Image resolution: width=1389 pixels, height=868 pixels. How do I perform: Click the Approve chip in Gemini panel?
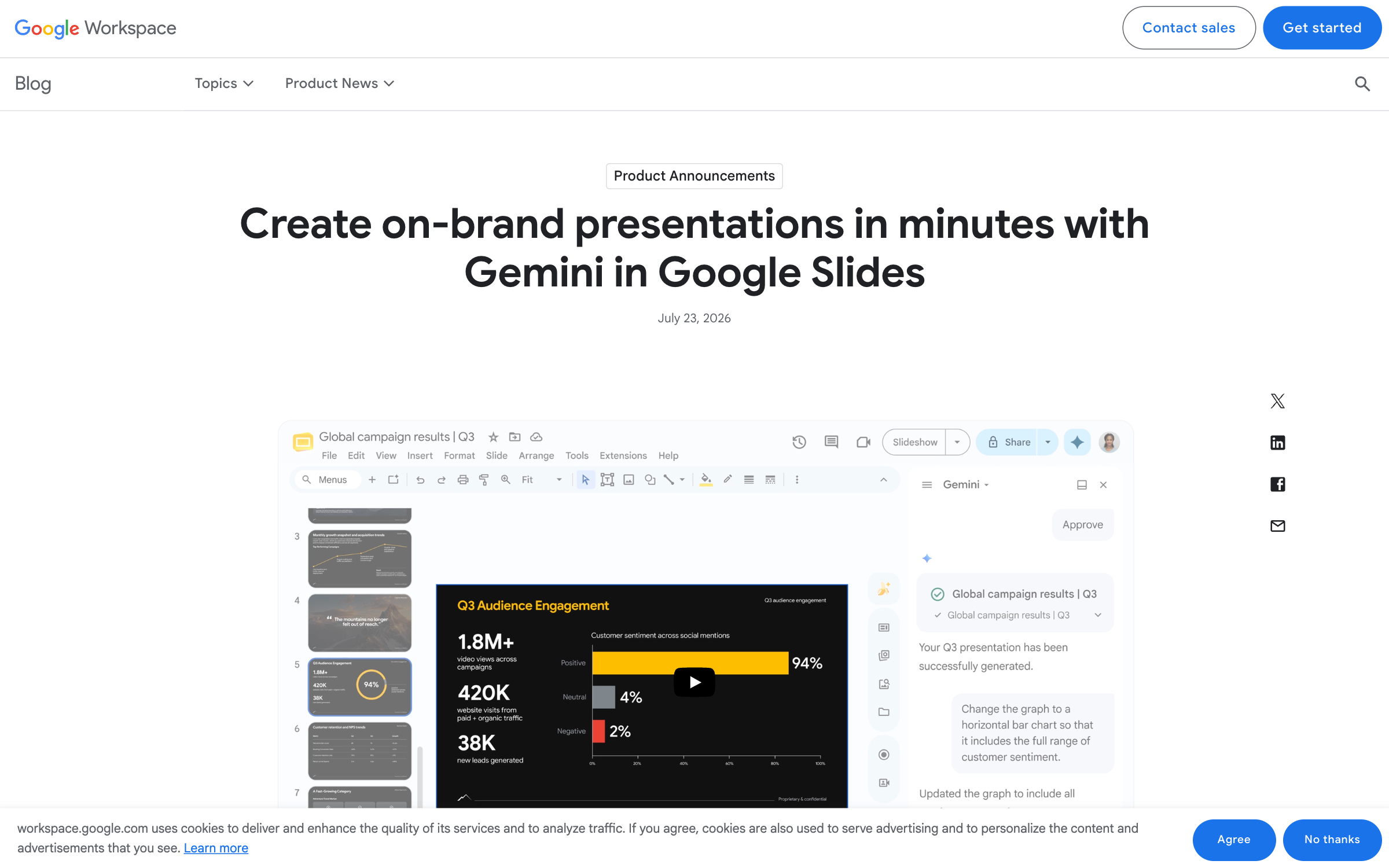coord(1083,525)
